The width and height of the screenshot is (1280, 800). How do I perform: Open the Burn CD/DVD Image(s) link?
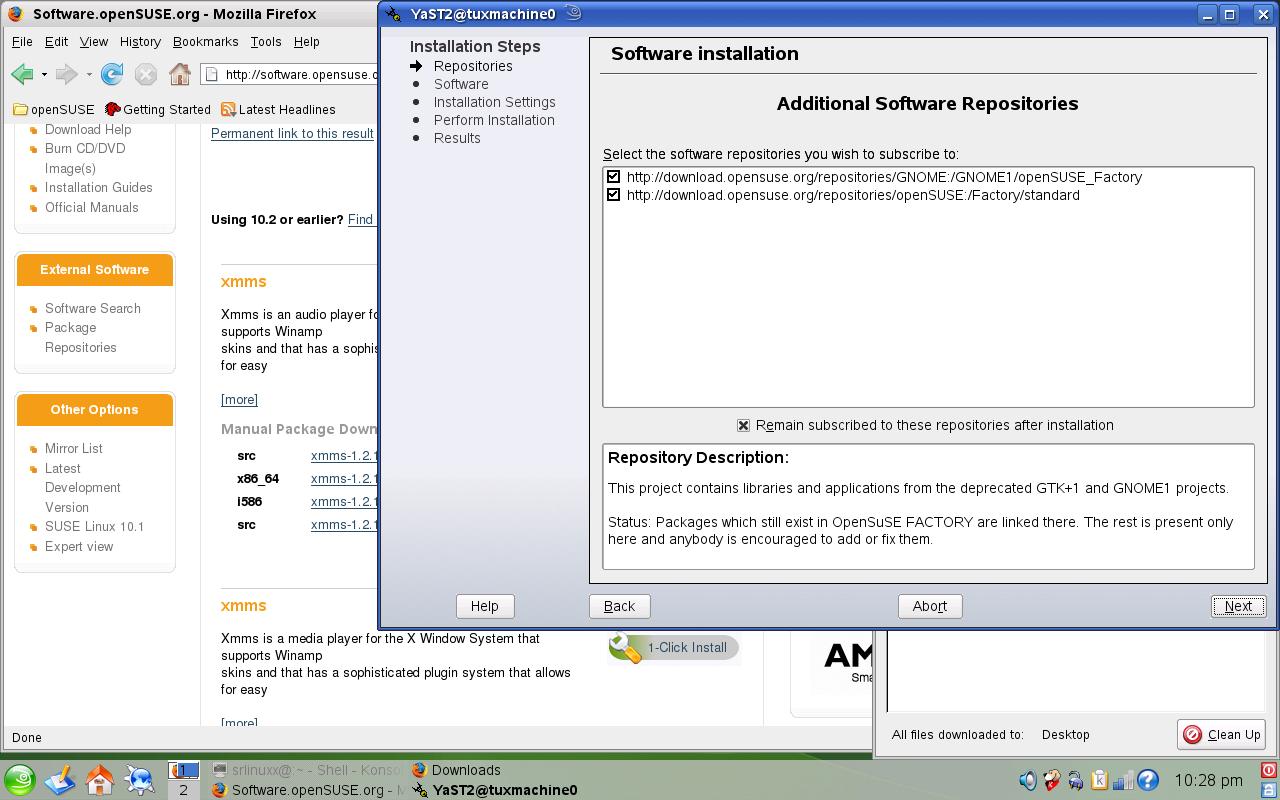85,158
